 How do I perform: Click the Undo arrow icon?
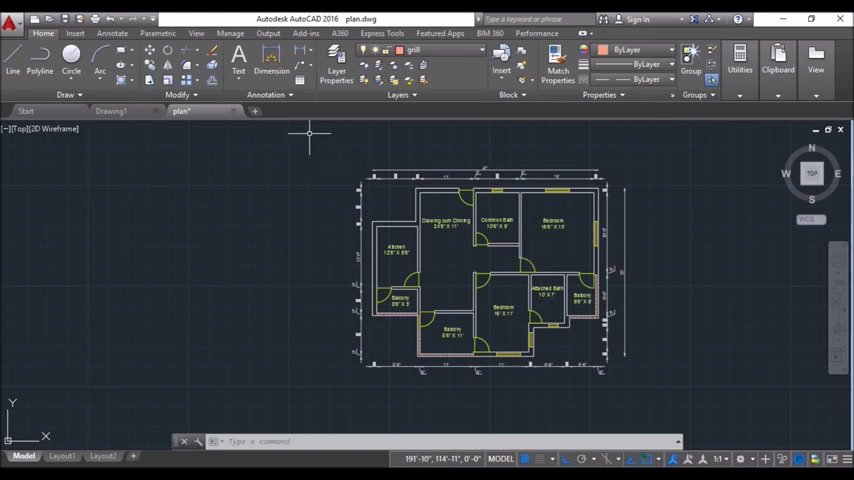[110, 19]
